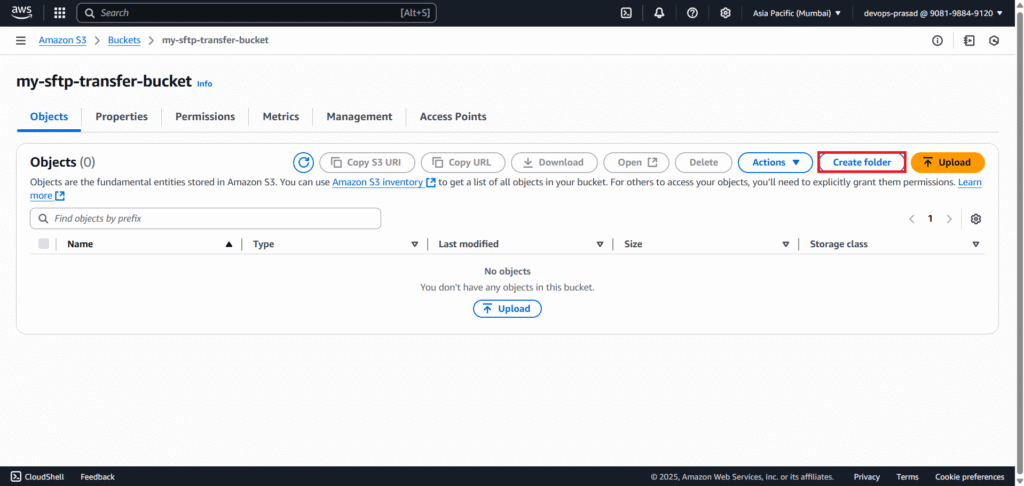Launch CloudShell from top bar icon

click(x=626, y=13)
